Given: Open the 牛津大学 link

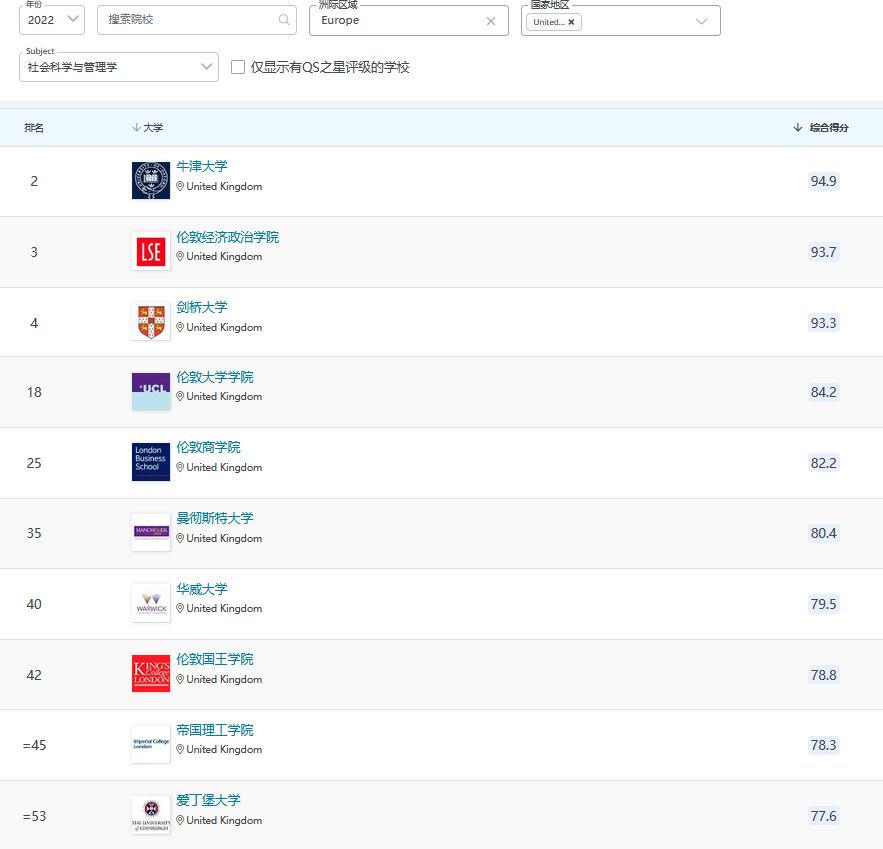Looking at the screenshot, I should click(202, 166).
